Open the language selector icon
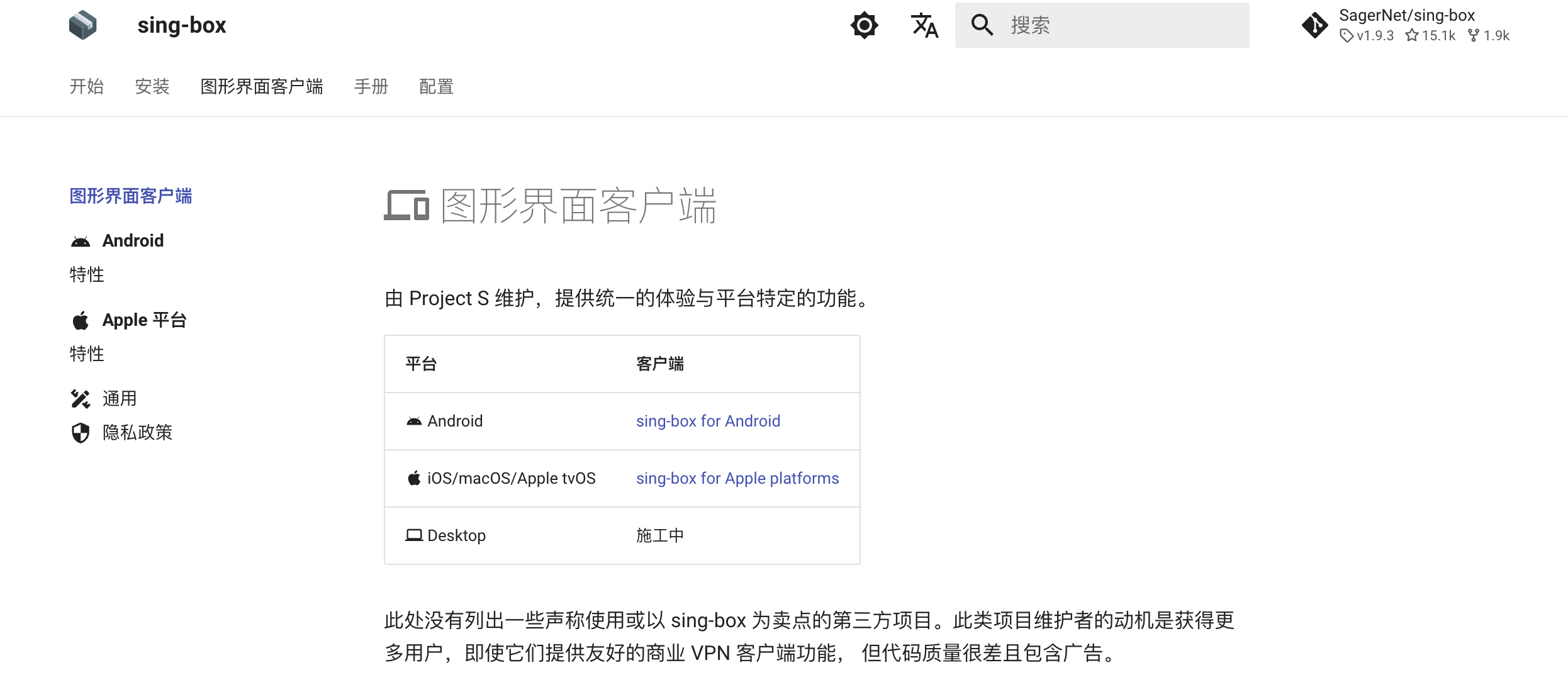Viewport: 1568px width, 692px height. (924, 25)
